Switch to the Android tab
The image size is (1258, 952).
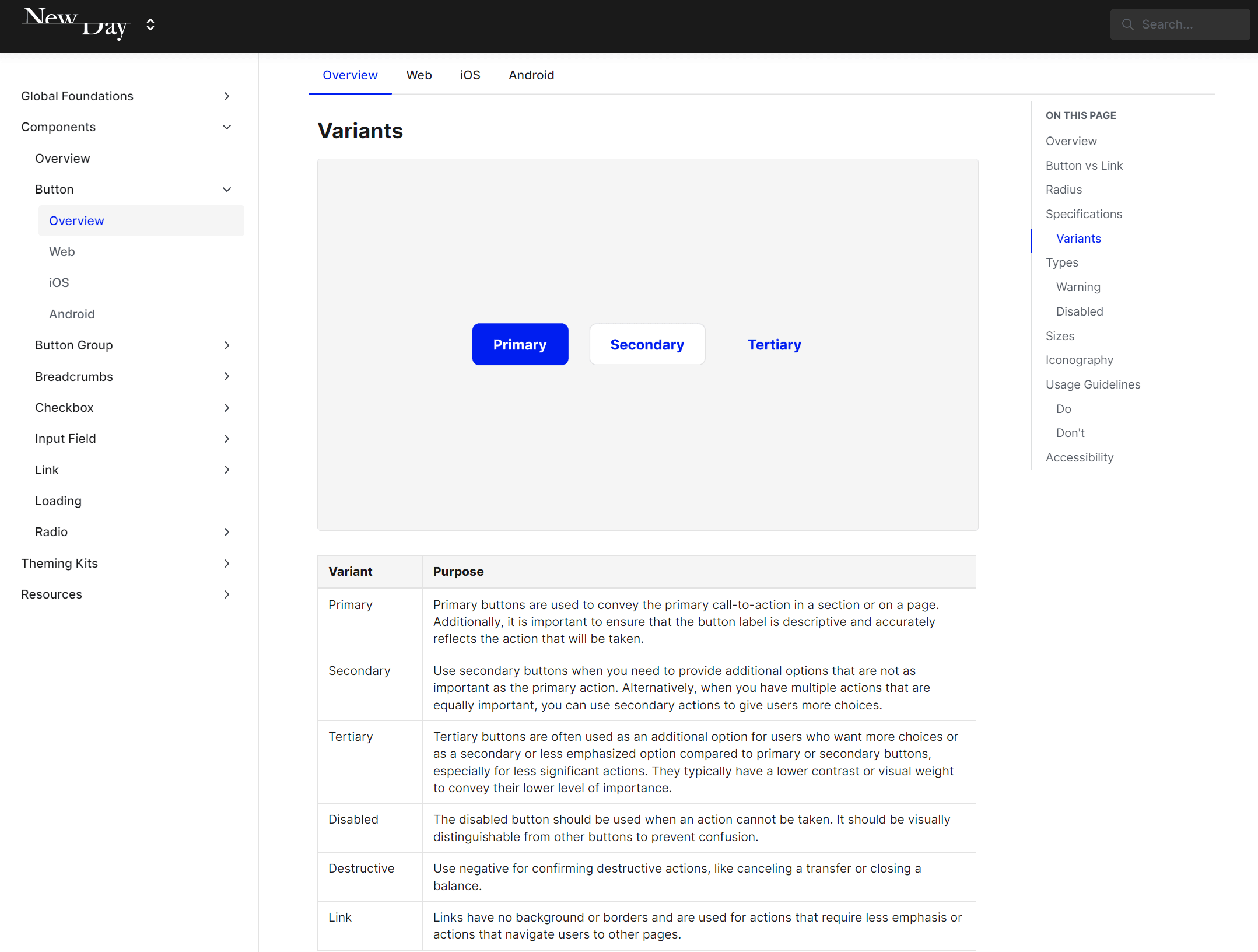click(x=531, y=75)
